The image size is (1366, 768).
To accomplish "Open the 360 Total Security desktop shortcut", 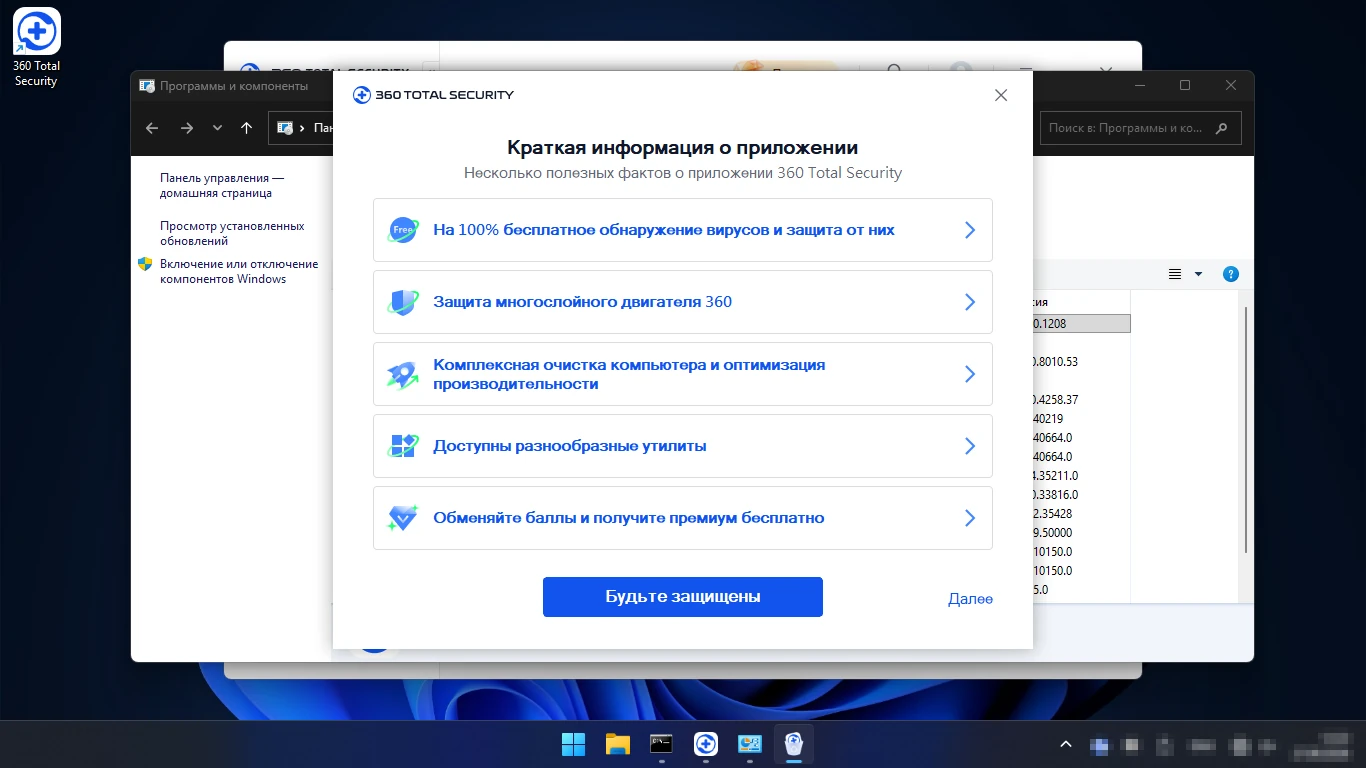I will point(36,47).
